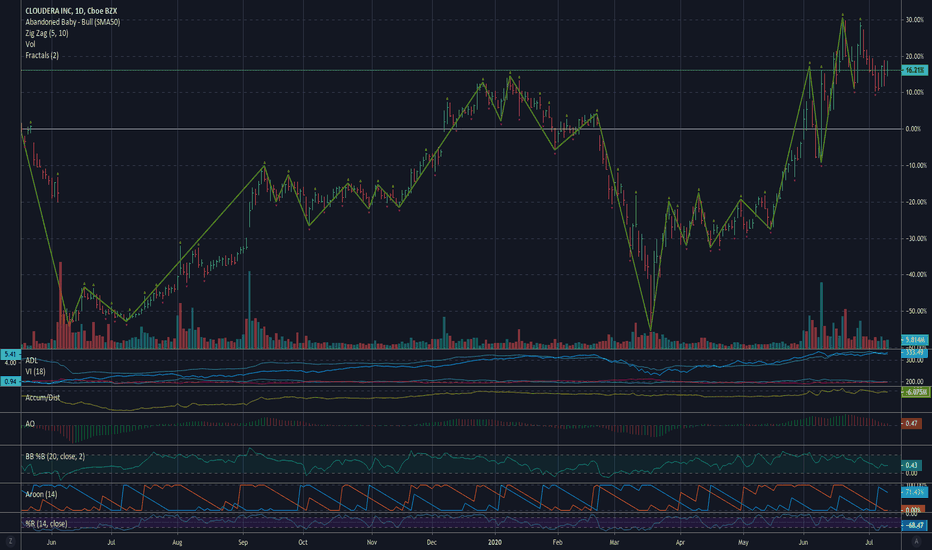Click the -10.00% level on price axis
The width and height of the screenshot is (932, 550).
(915, 165)
